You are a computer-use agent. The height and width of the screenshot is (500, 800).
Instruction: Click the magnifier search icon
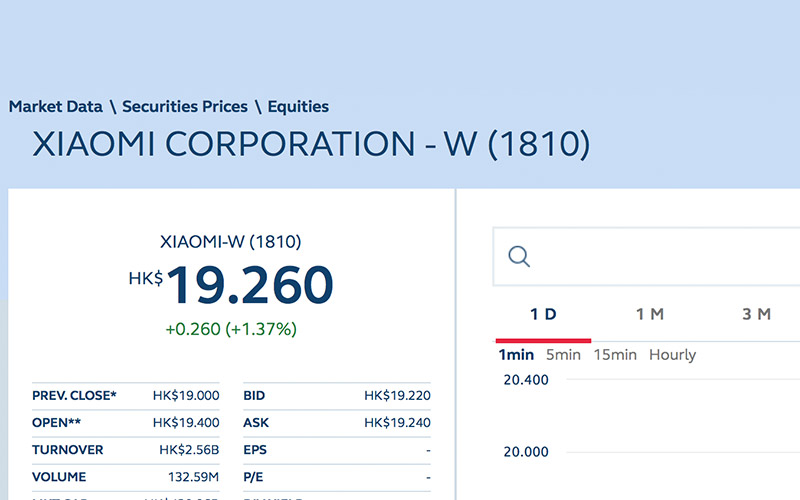519,257
